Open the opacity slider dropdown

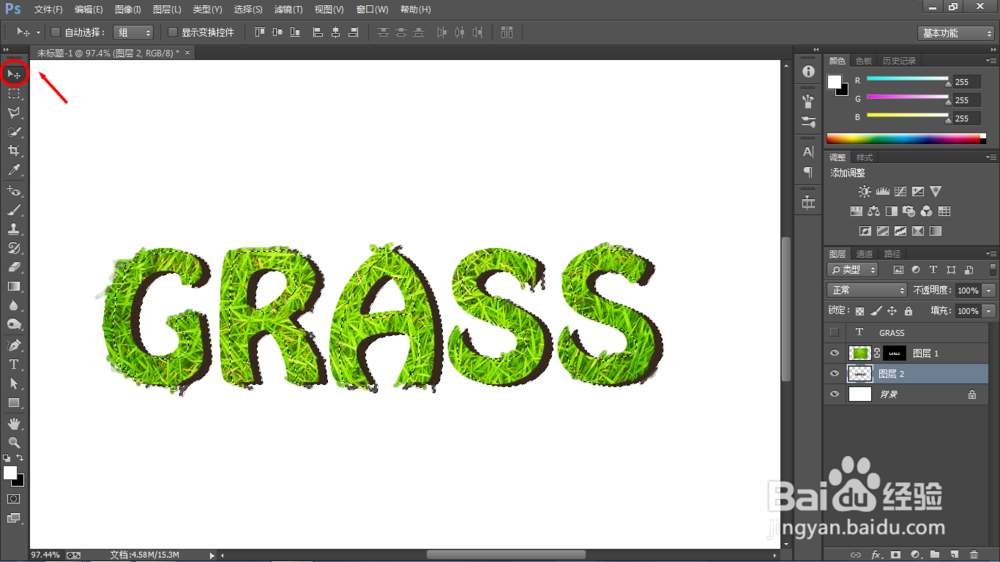pos(989,290)
